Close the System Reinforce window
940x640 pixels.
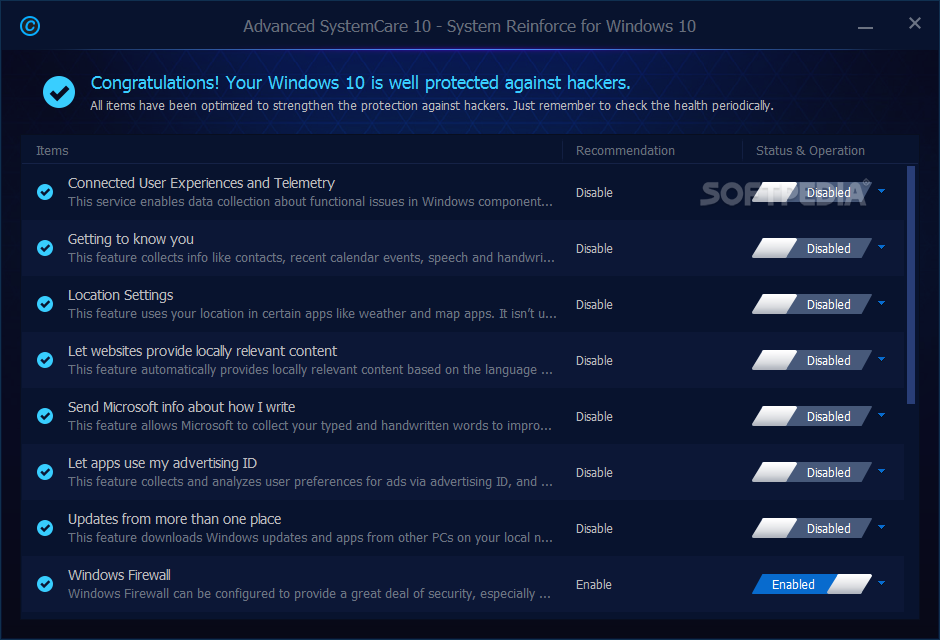pos(914,23)
